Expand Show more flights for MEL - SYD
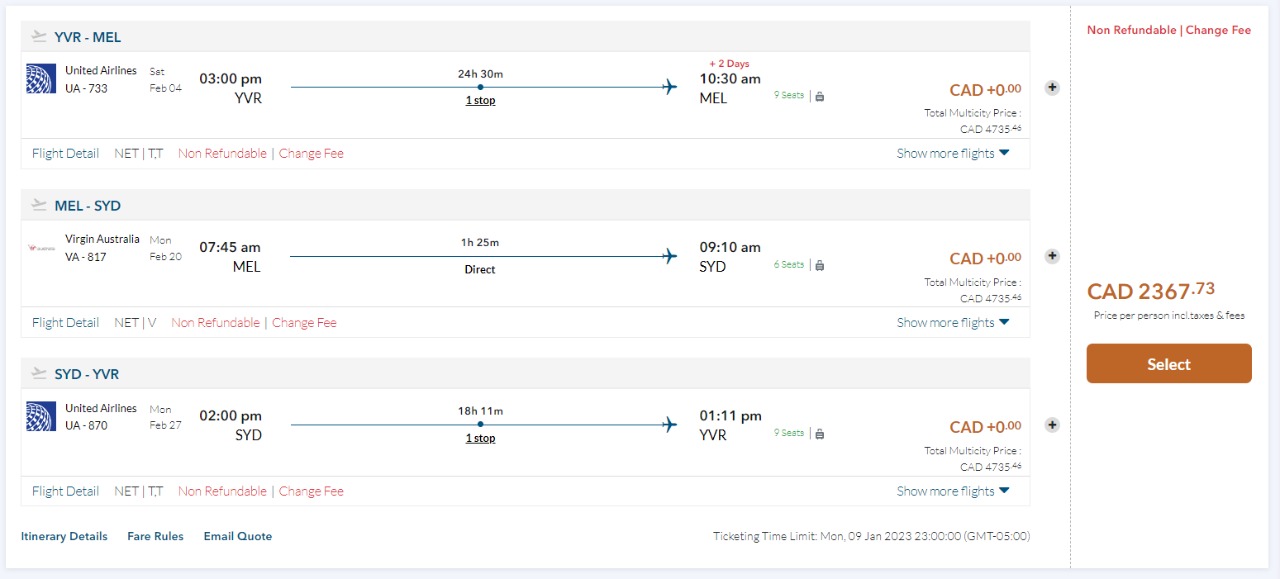The width and height of the screenshot is (1280, 579). pos(953,323)
